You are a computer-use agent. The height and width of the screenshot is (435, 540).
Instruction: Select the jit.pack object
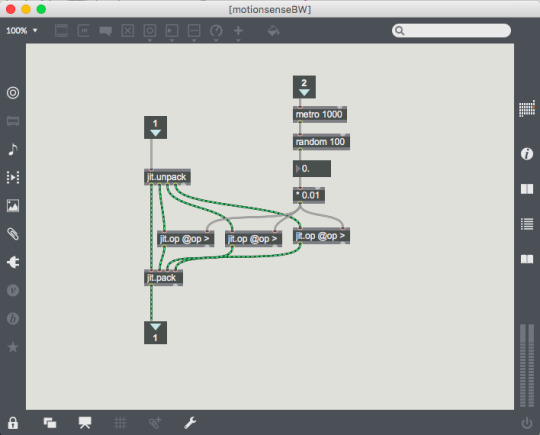(x=163, y=278)
